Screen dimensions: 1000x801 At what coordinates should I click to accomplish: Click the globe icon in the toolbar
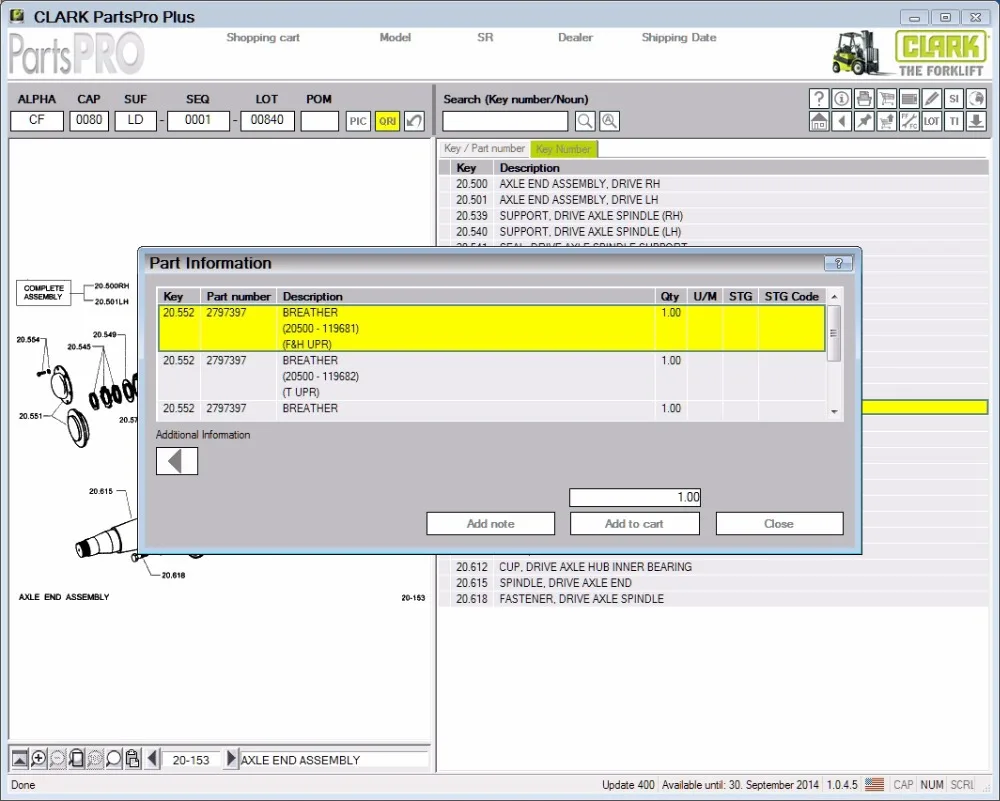(x=977, y=98)
